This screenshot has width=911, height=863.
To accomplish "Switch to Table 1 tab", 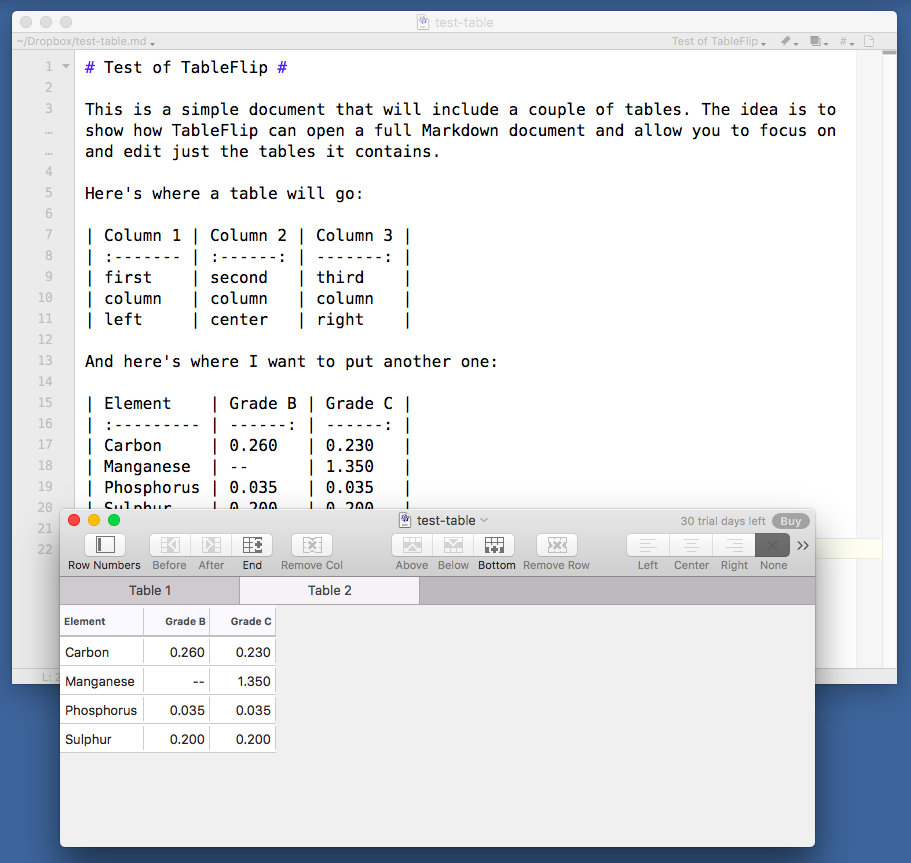I will coord(150,591).
